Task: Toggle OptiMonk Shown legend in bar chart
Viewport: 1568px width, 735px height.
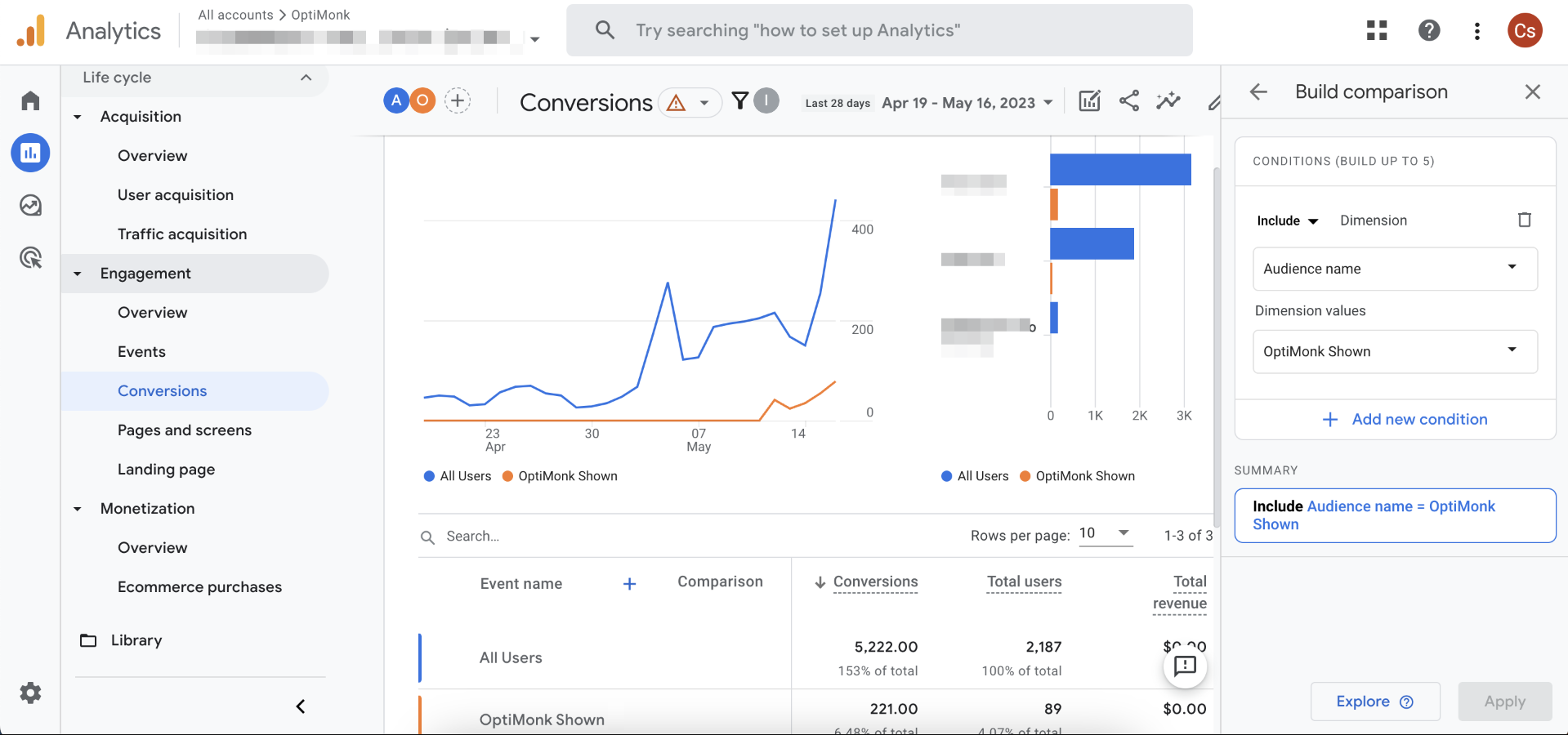Action: click(1077, 476)
